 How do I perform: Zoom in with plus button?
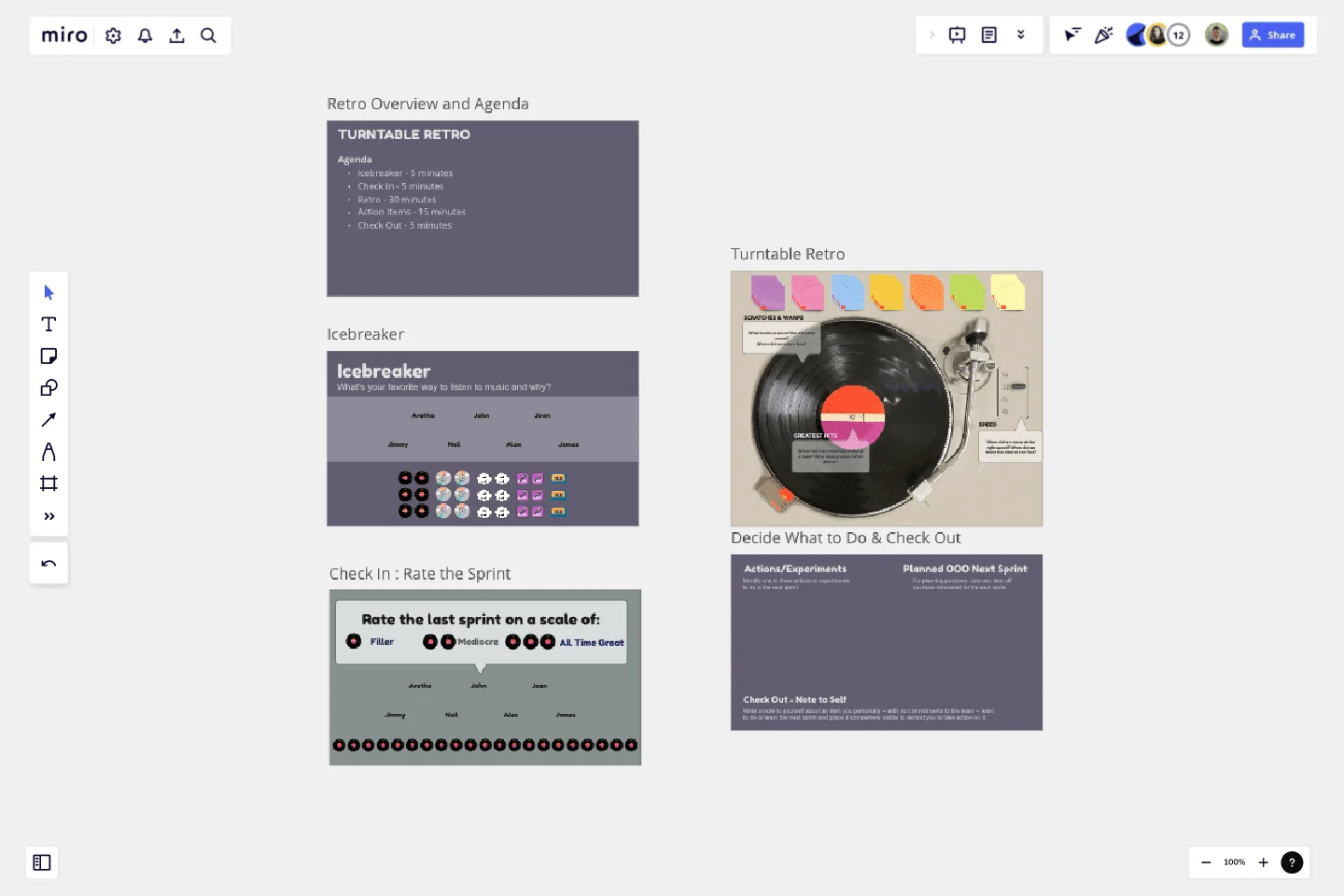coord(1263,862)
